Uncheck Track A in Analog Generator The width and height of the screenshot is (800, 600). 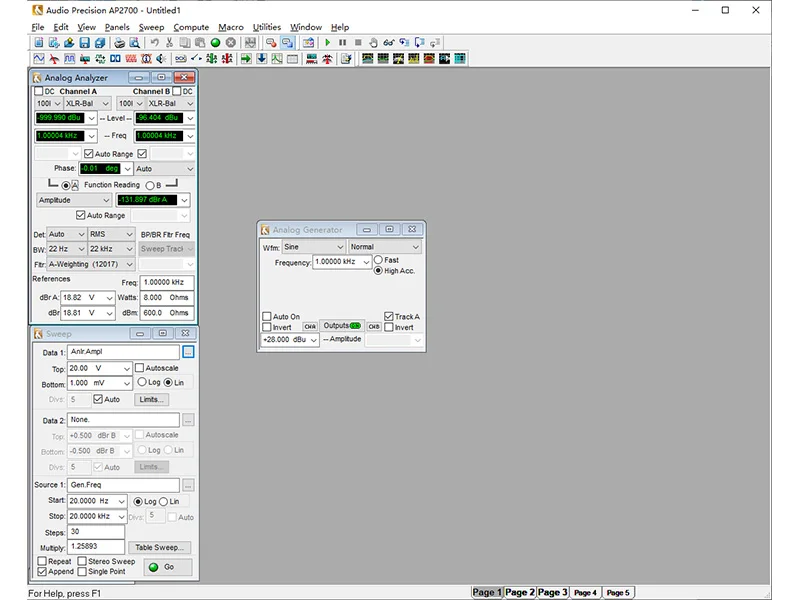389,316
